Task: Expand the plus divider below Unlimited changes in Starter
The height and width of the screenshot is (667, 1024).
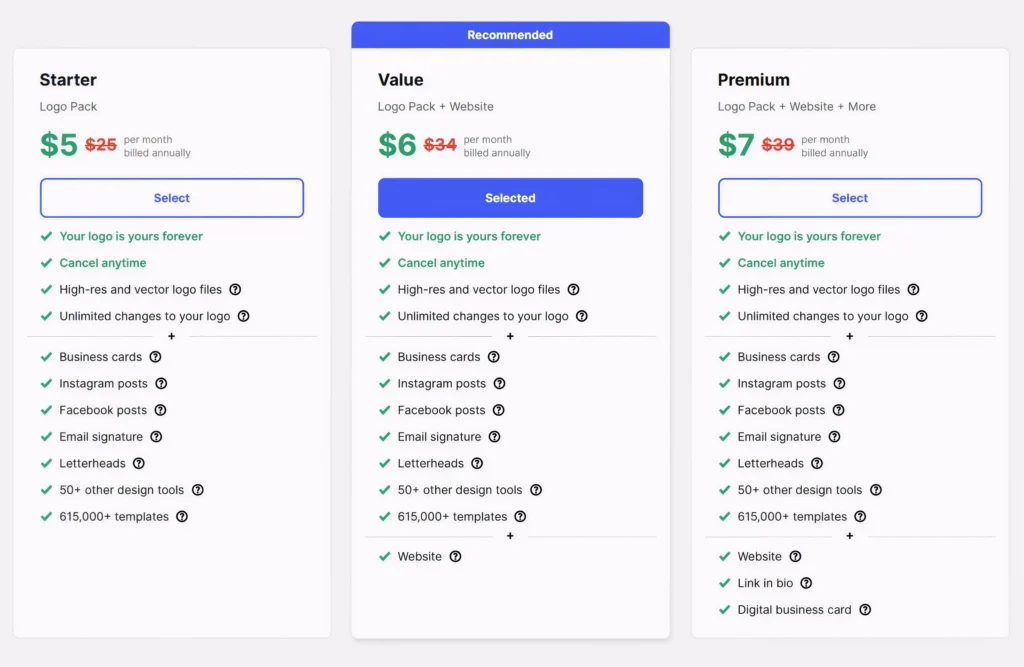Action: [x=171, y=336]
